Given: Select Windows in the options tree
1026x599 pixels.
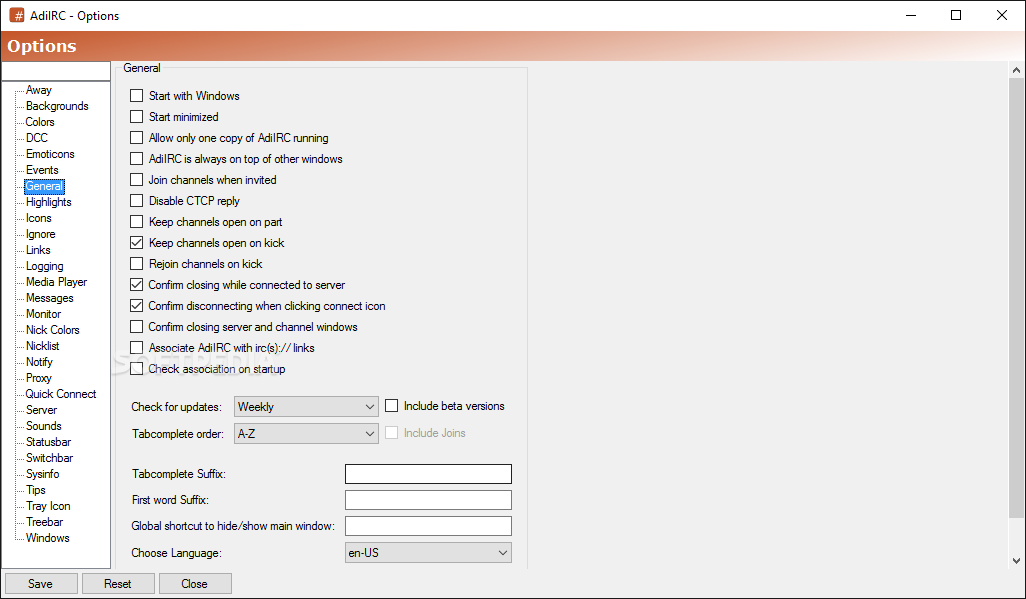Looking at the screenshot, I should [47, 537].
